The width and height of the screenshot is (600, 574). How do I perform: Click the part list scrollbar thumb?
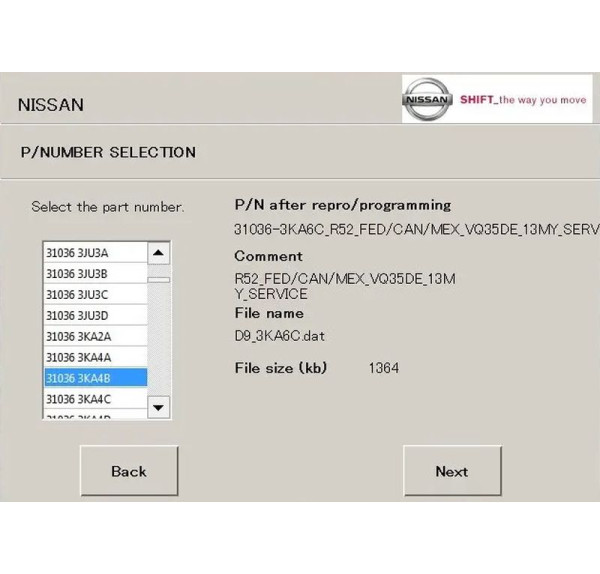(x=159, y=279)
